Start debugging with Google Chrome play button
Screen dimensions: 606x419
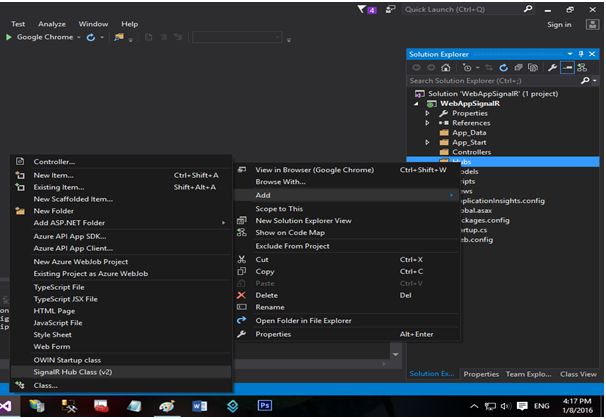[9, 37]
